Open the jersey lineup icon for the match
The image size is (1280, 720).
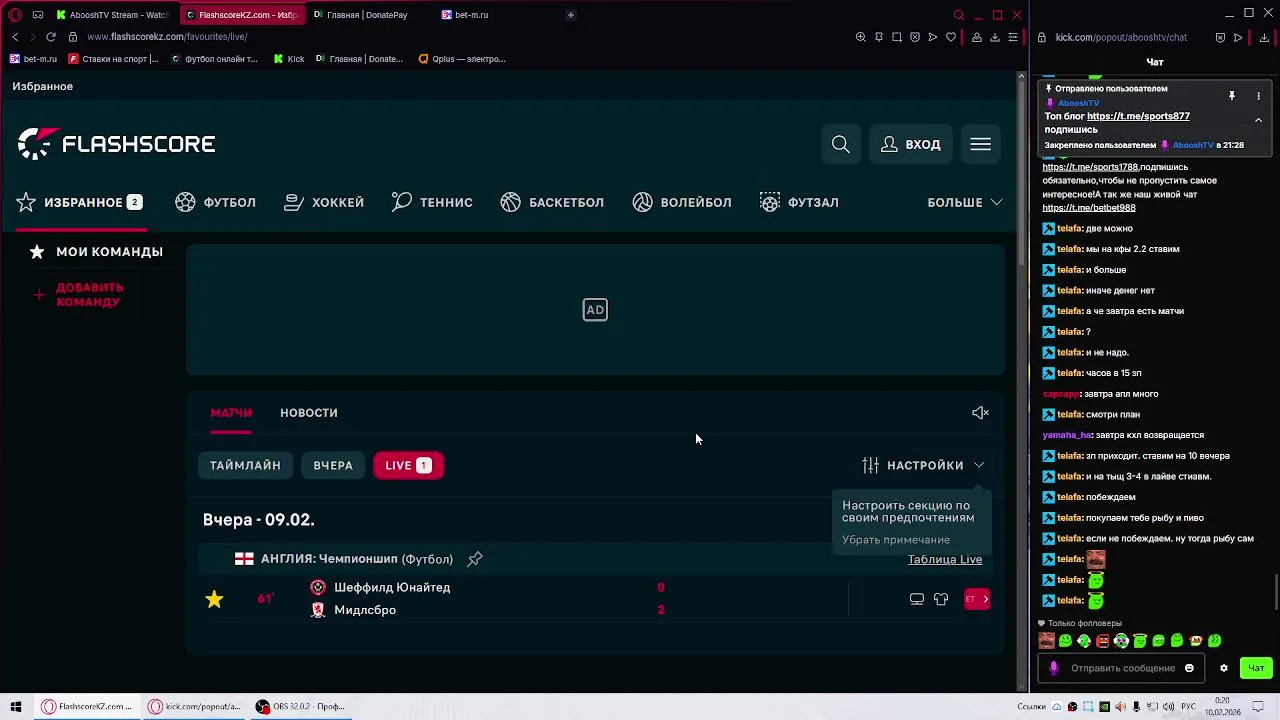click(941, 599)
